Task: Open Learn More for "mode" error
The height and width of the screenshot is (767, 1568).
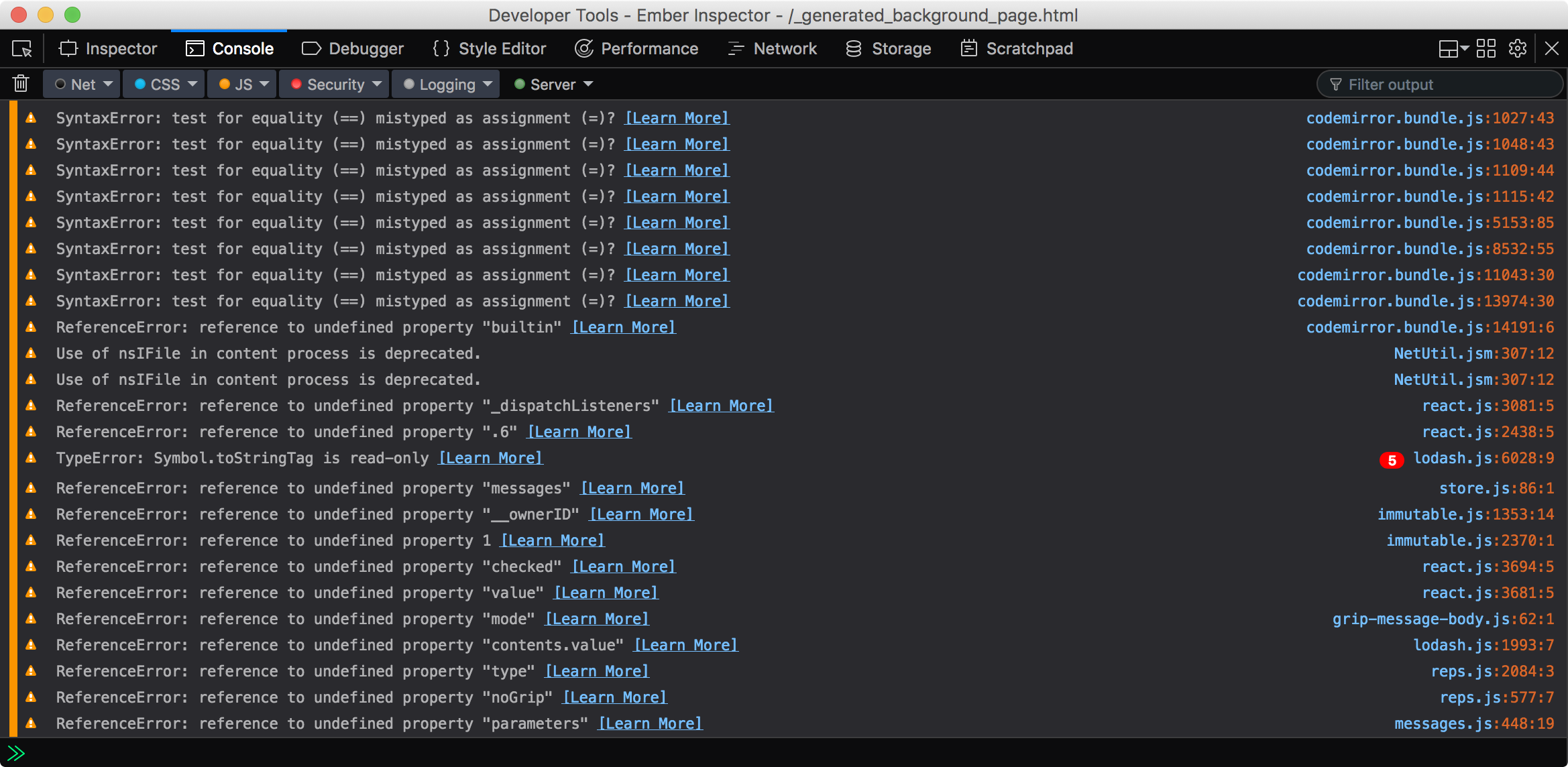Action: [x=597, y=619]
